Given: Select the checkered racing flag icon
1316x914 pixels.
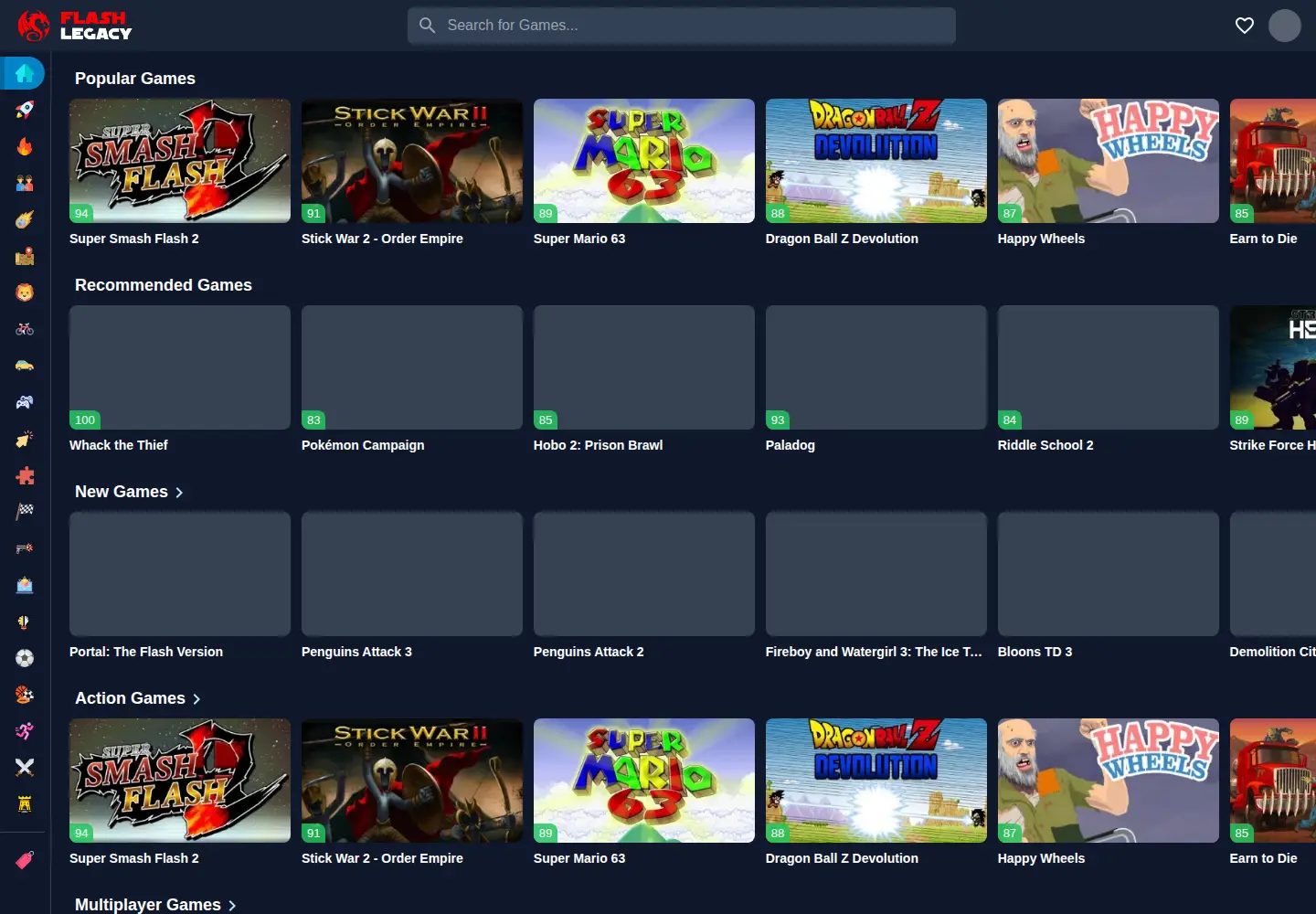Looking at the screenshot, I should pyautogui.click(x=25, y=512).
